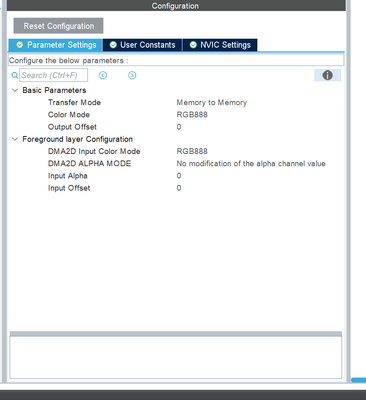This screenshot has height=400, width=366.
Task: Click the Foreground layer Configuration title
Action: point(78,139)
